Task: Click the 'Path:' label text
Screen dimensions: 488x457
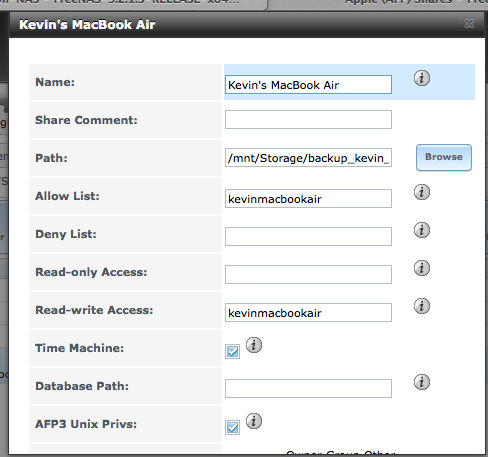Action: (51, 158)
